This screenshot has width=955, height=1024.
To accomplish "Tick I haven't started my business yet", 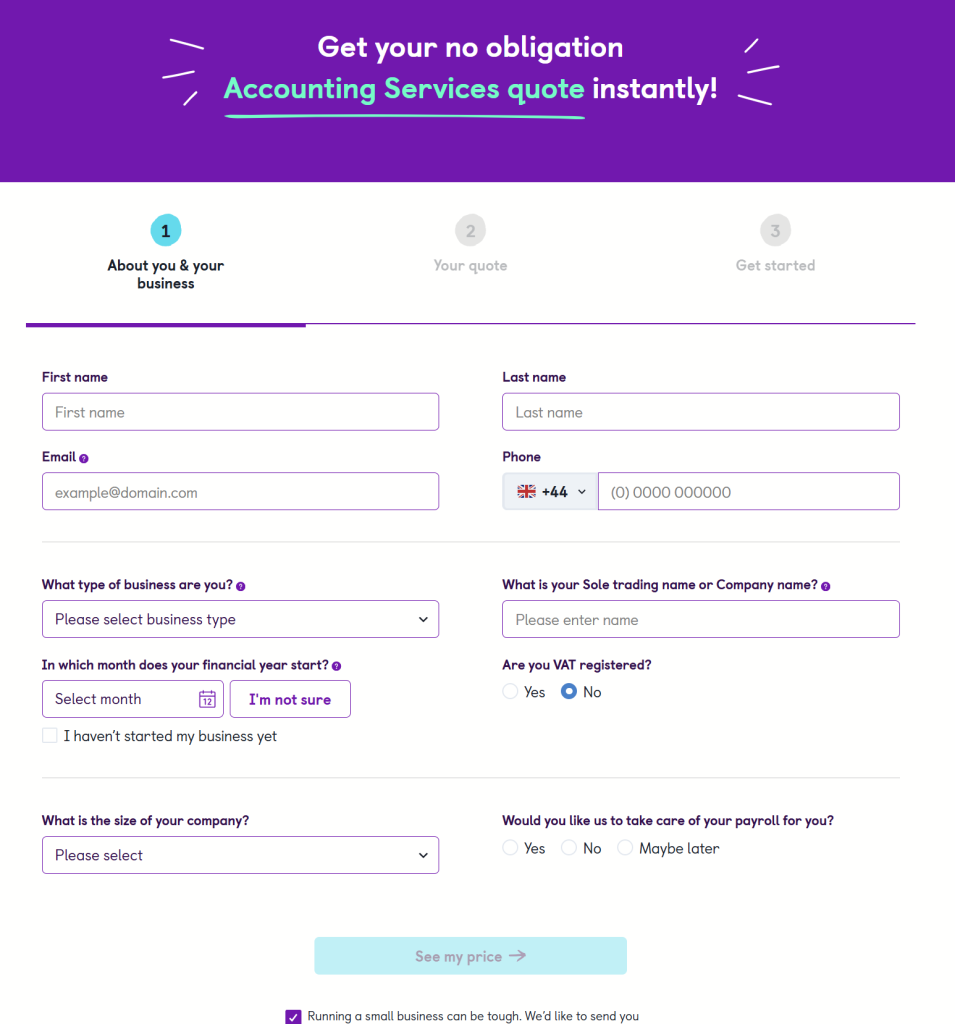I will click(x=50, y=735).
